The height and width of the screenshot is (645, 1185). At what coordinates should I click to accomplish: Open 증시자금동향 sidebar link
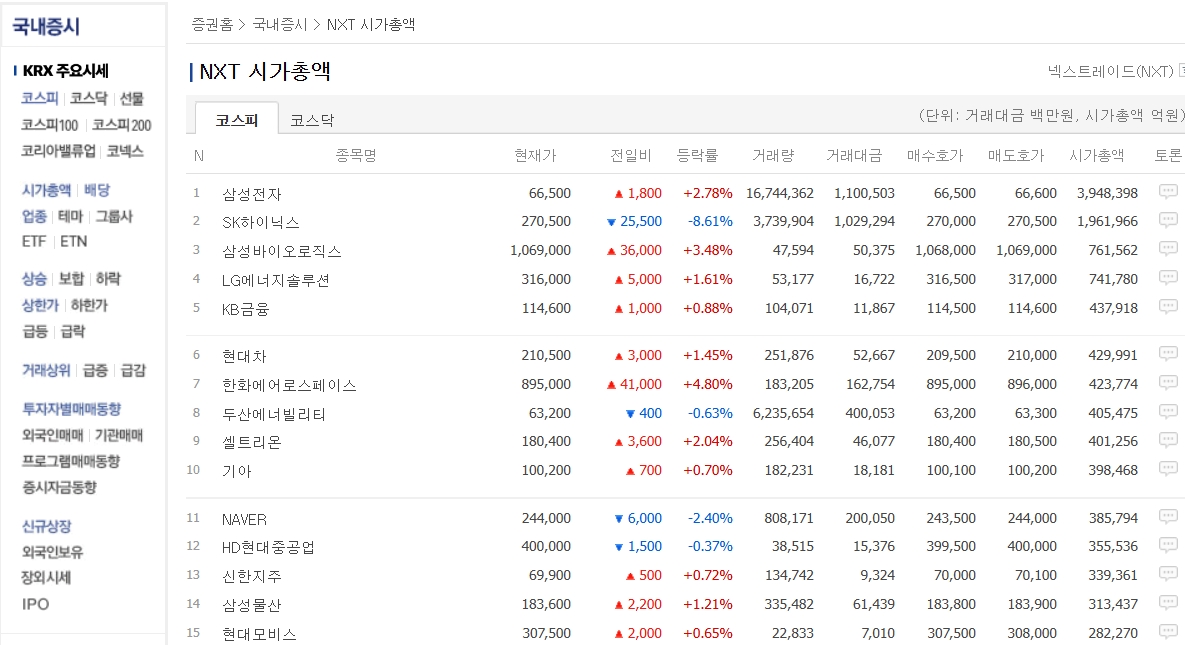[x=59, y=488]
